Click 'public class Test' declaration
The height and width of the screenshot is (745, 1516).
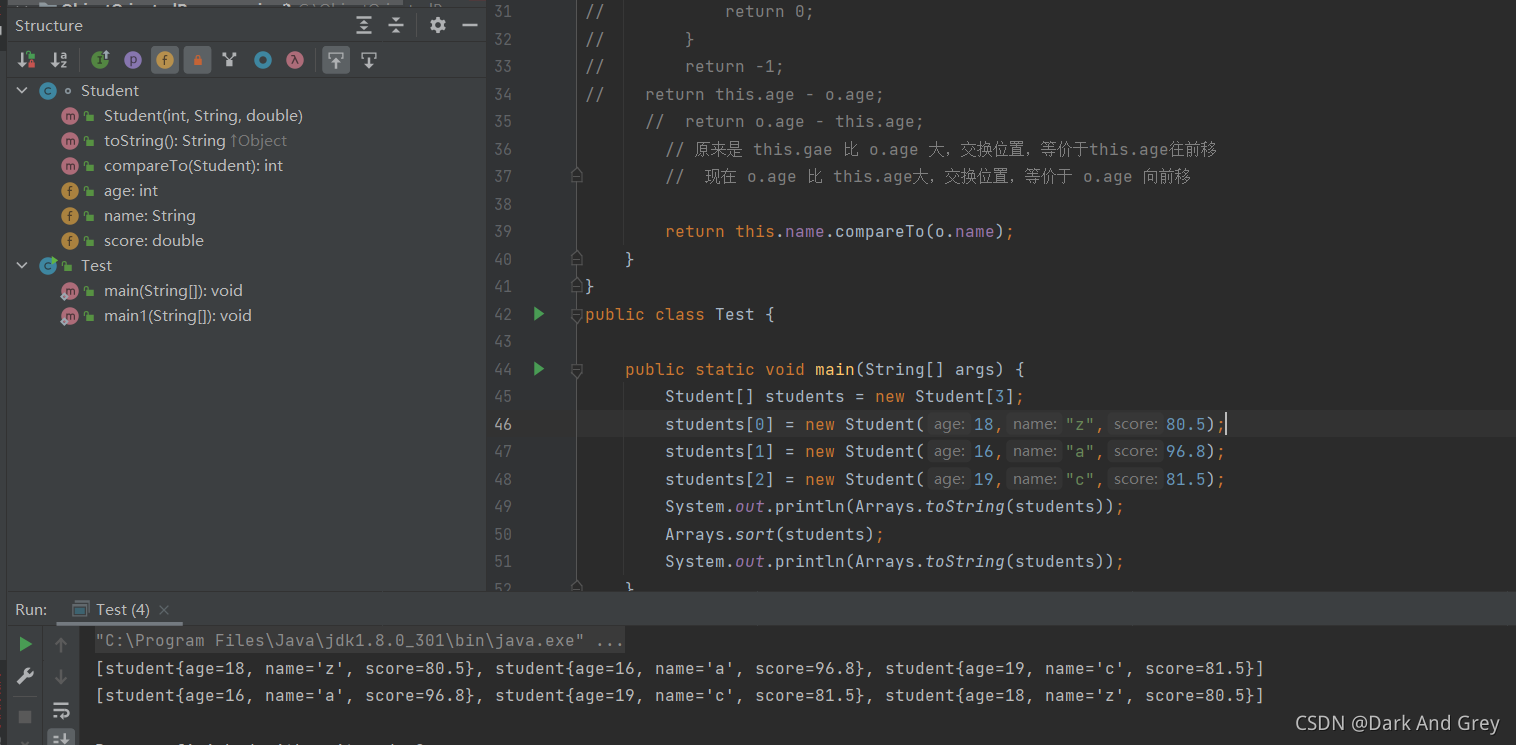pos(670,314)
